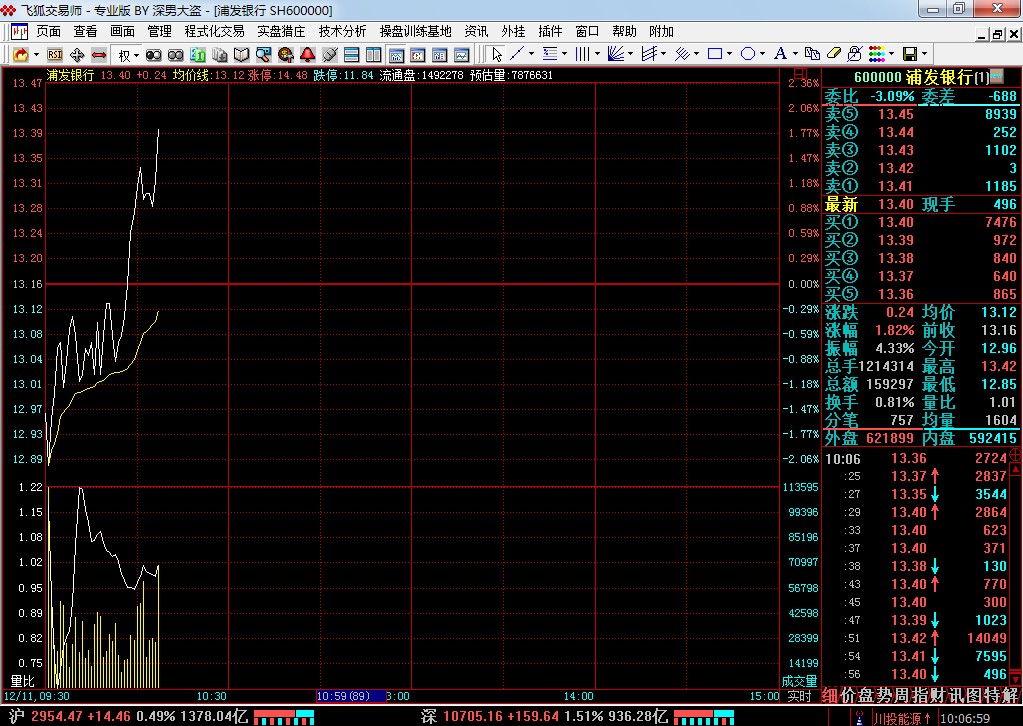
Task: Select the ellipse drawing tool
Action: tap(748, 53)
